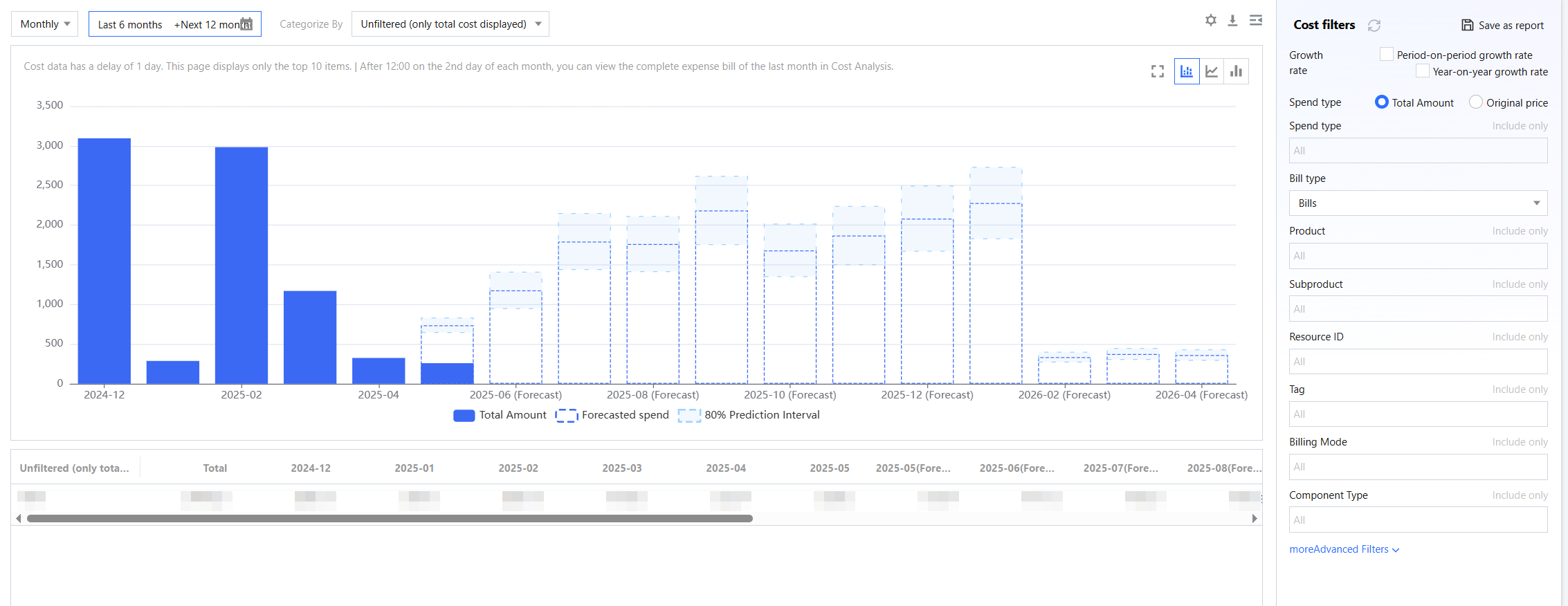The width and height of the screenshot is (1568, 606).
Task: Click Include only next to Billing Mode
Action: [1520, 442]
